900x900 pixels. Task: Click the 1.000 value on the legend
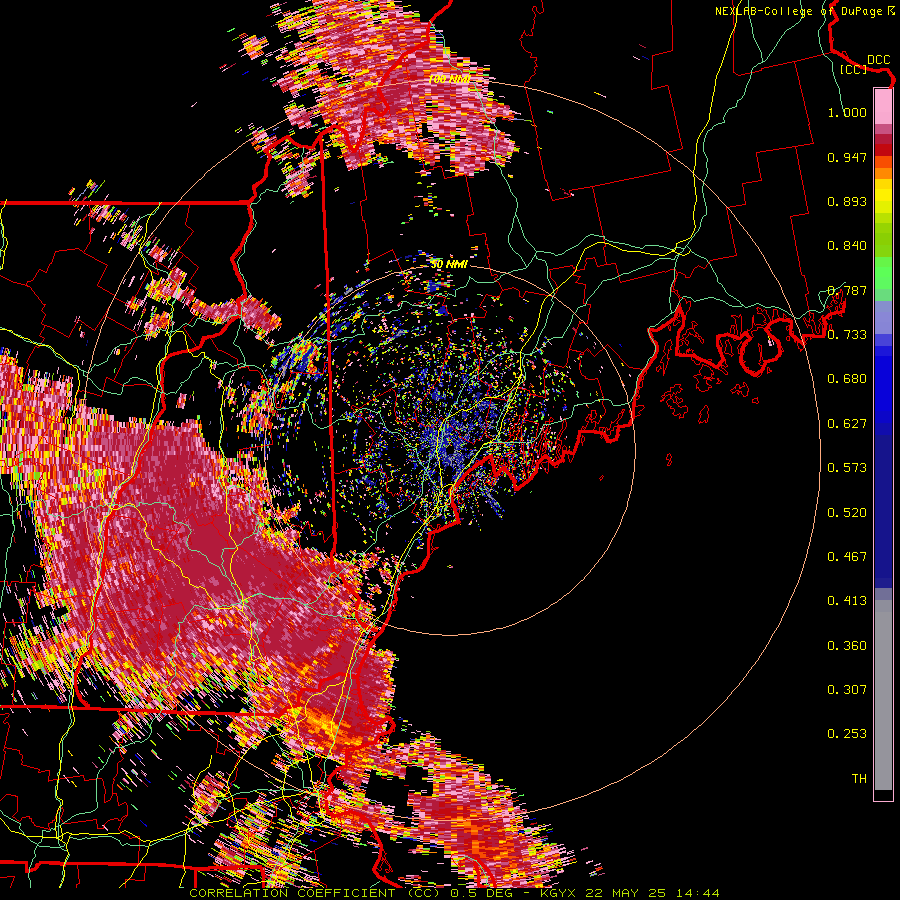[847, 112]
